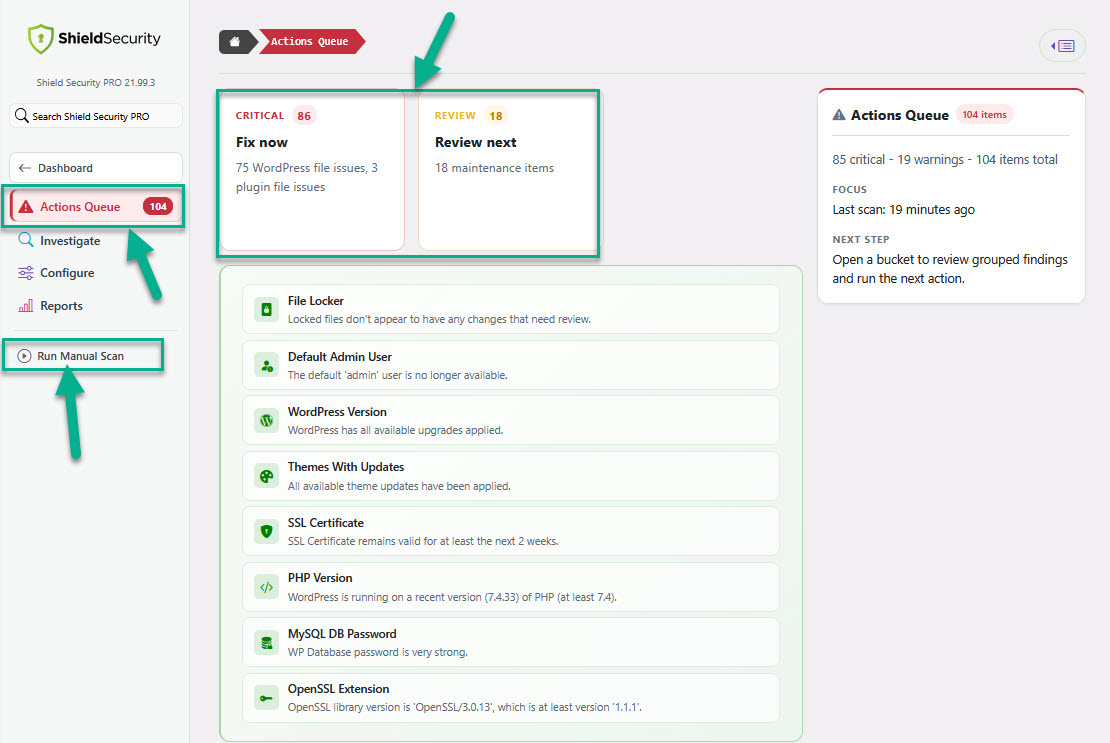Click the 104 items badge in the panel

pyautogui.click(x=984, y=115)
